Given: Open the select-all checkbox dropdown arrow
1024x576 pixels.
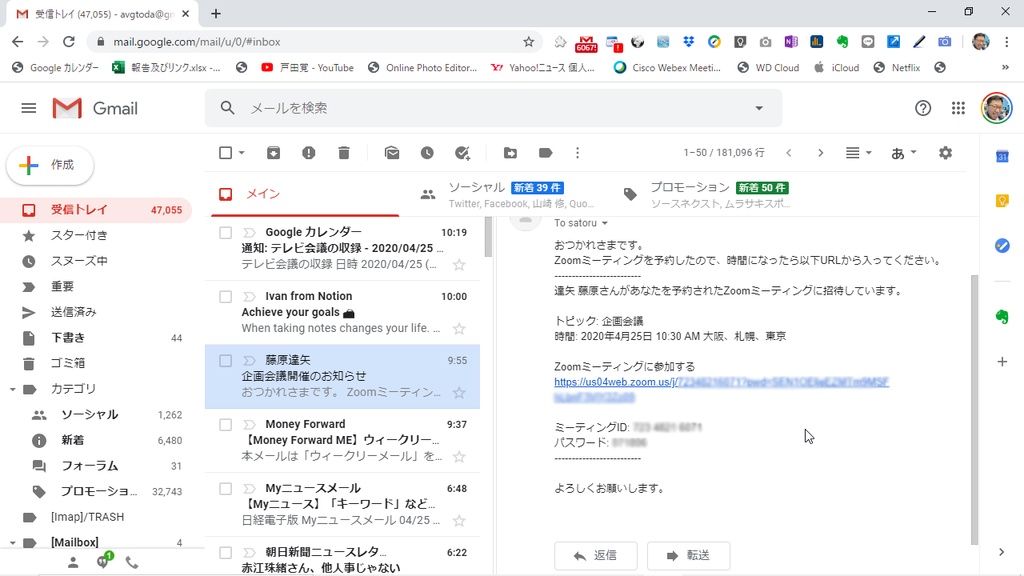Looking at the screenshot, I should [x=242, y=153].
